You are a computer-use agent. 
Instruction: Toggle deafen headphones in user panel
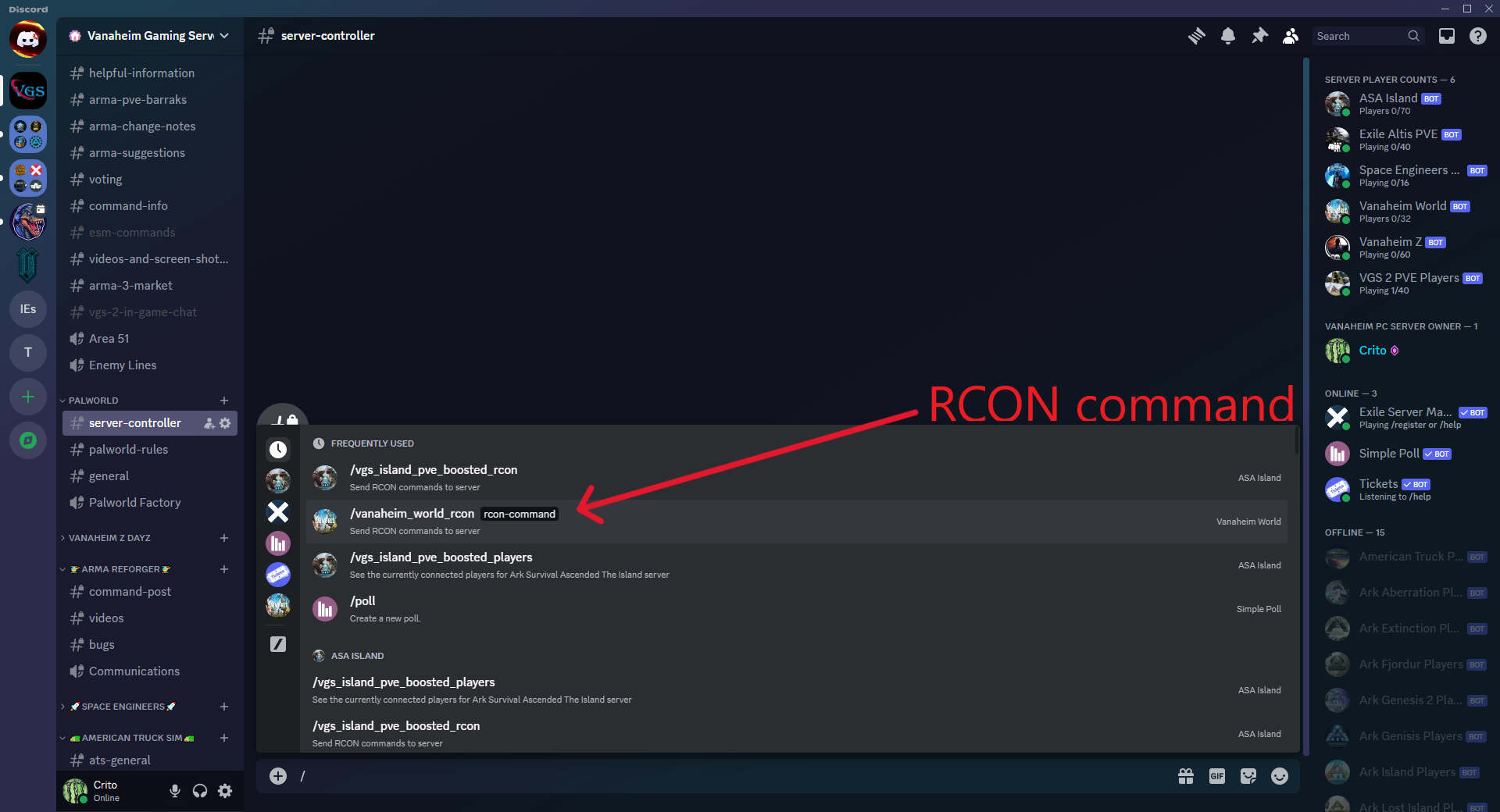coord(200,791)
